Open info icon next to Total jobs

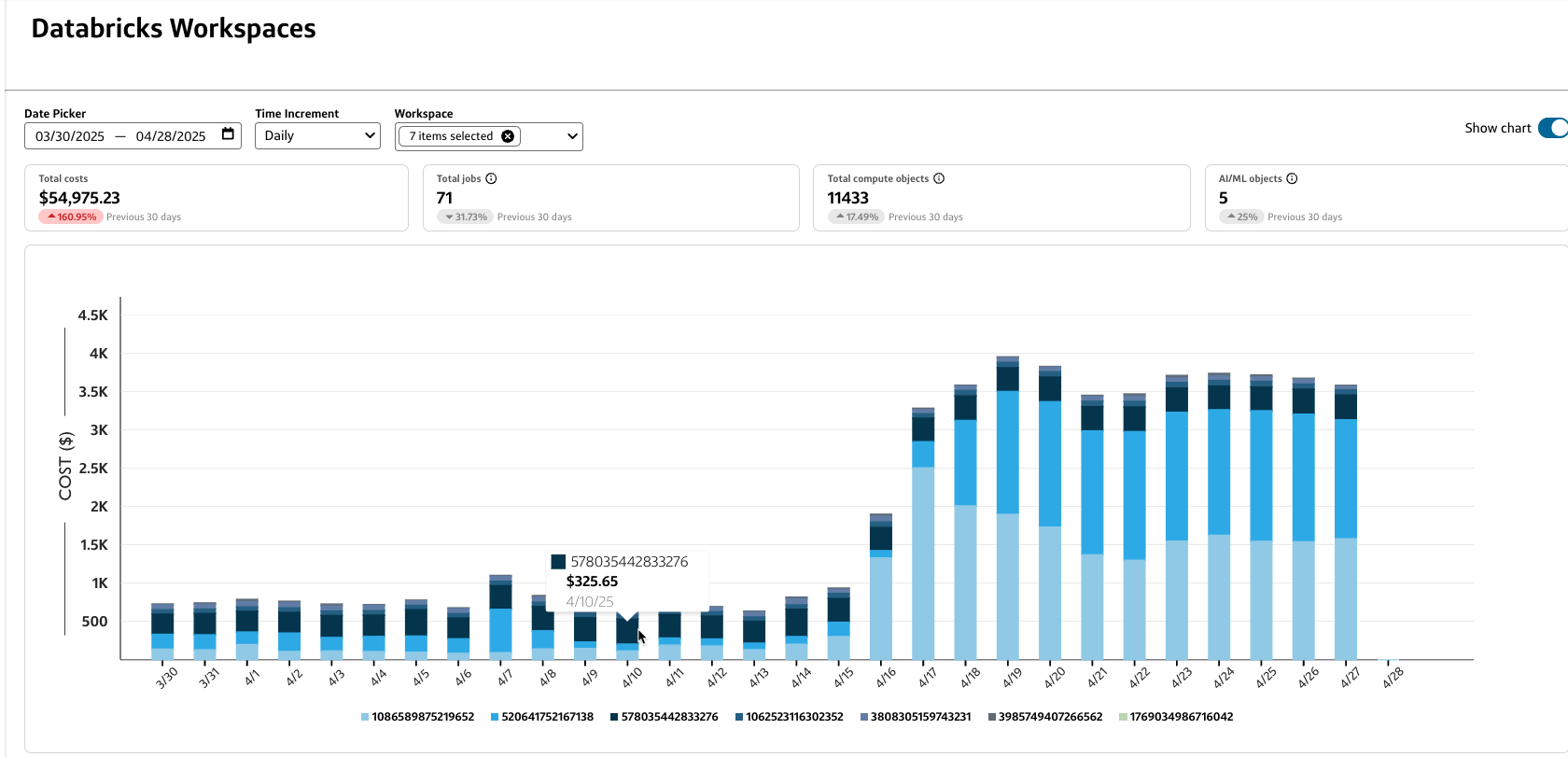click(491, 178)
